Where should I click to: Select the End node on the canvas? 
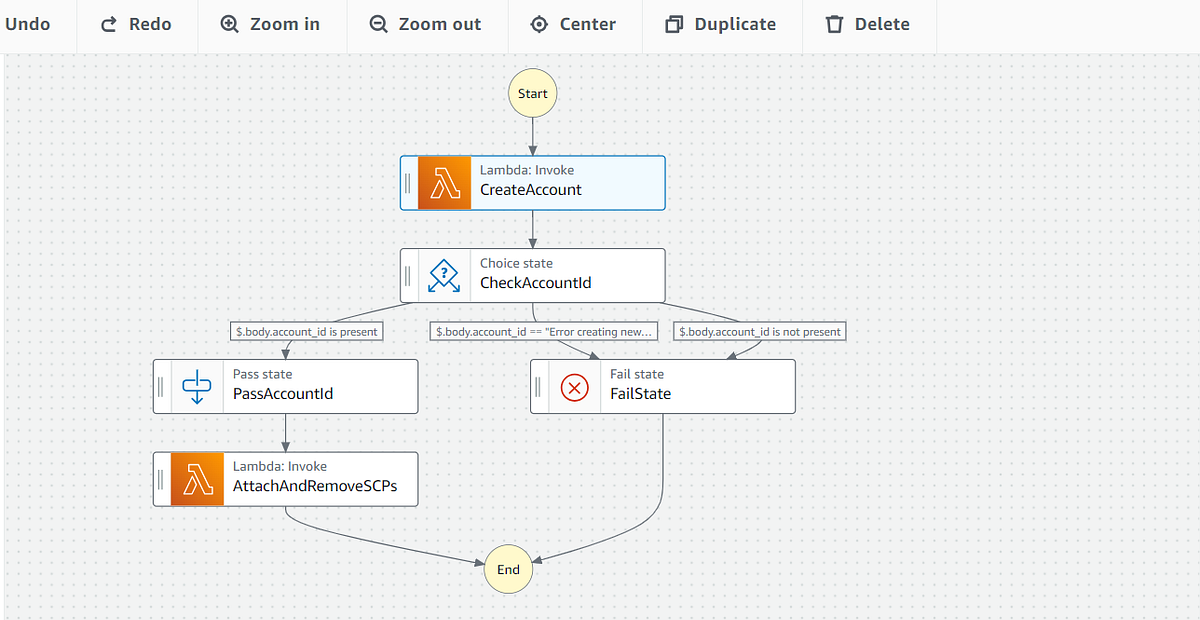508,569
